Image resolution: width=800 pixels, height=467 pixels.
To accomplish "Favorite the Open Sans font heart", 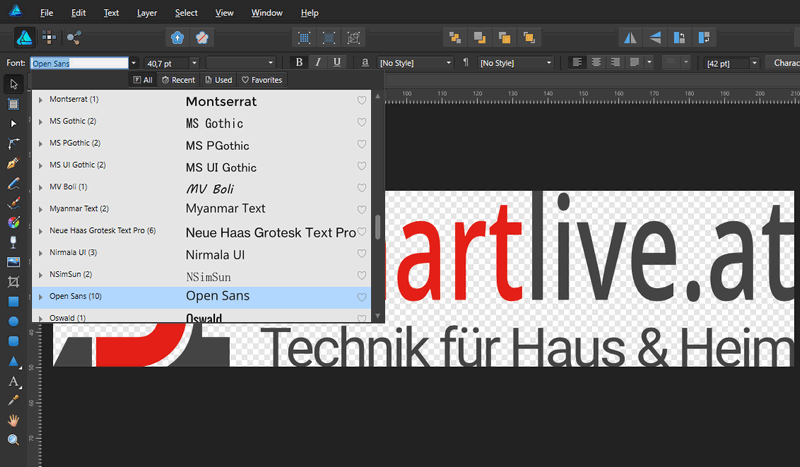I will [x=362, y=298].
